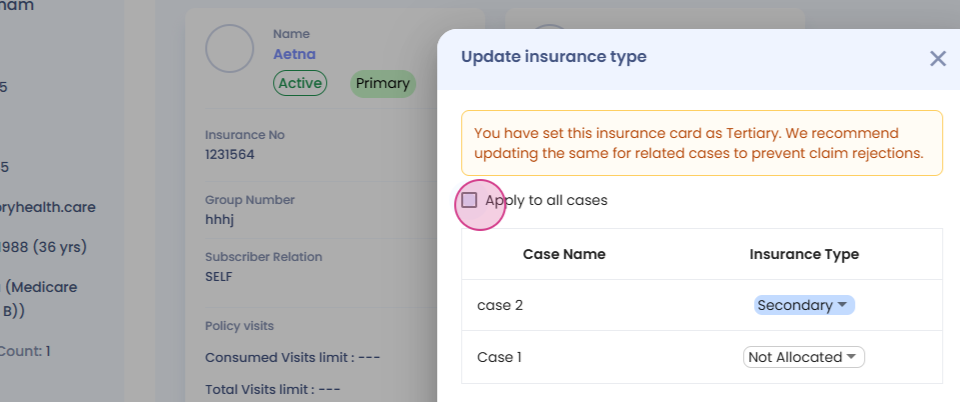The height and width of the screenshot is (402, 960).
Task: Open the Secondary dropdown for case 2
Action: point(804,305)
